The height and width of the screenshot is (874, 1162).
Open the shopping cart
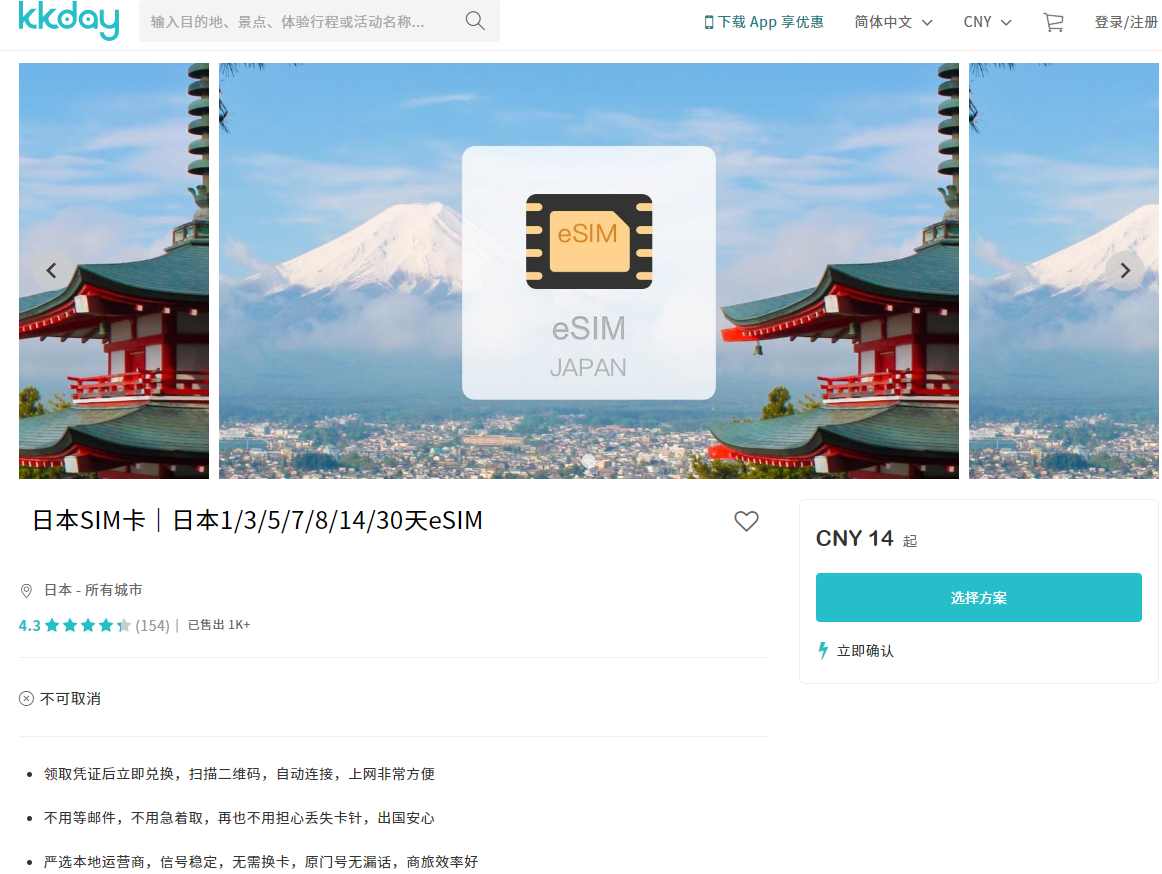[x=1053, y=21]
